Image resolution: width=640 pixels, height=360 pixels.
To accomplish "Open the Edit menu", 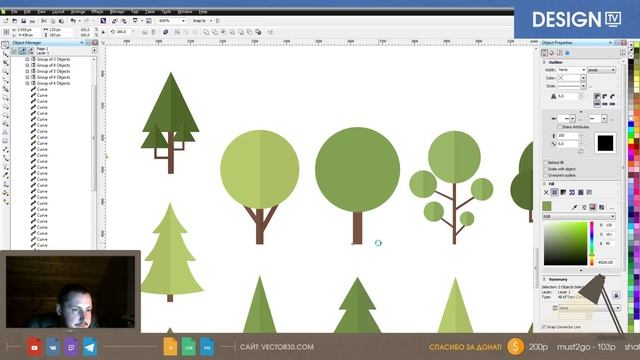I will pos(27,12).
